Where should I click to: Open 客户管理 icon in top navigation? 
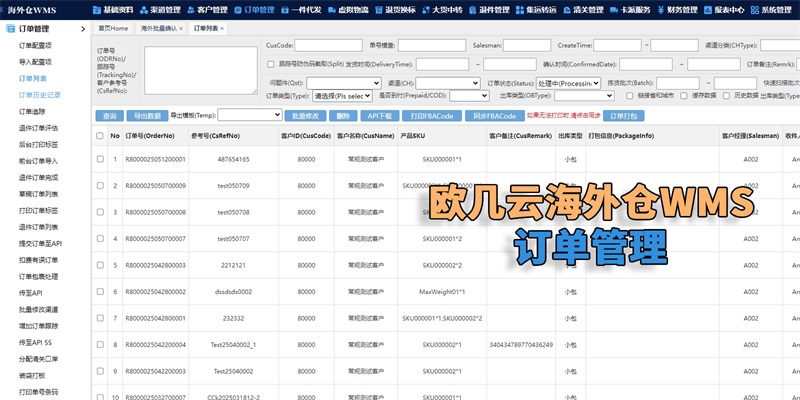pos(191,10)
